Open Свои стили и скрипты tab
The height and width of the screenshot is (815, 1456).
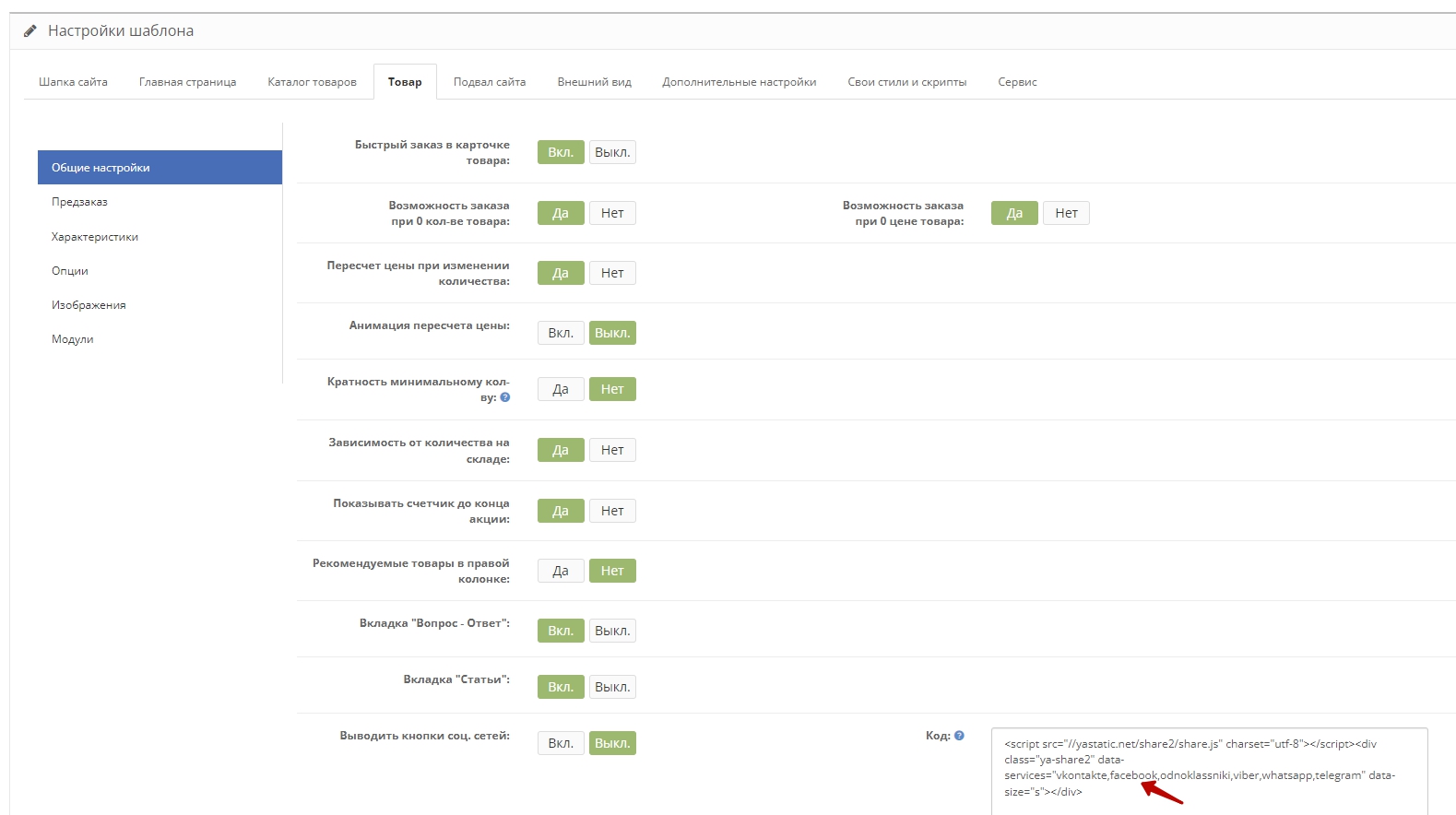(x=906, y=82)
